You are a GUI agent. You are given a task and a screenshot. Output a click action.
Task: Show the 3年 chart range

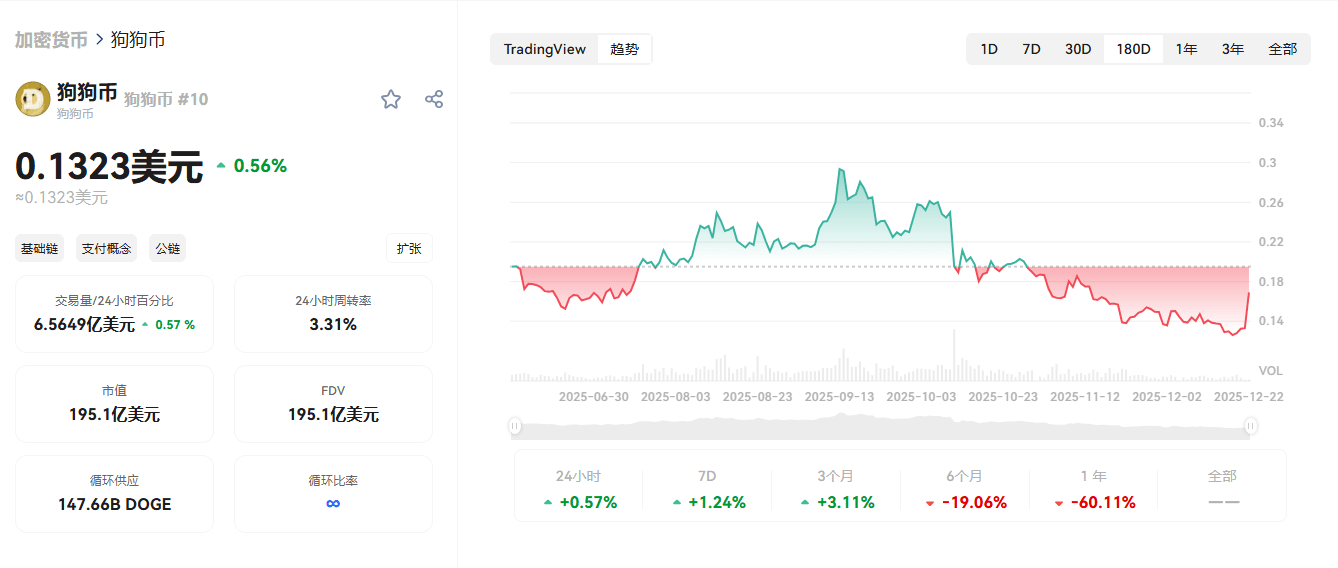pos(1233,49)
